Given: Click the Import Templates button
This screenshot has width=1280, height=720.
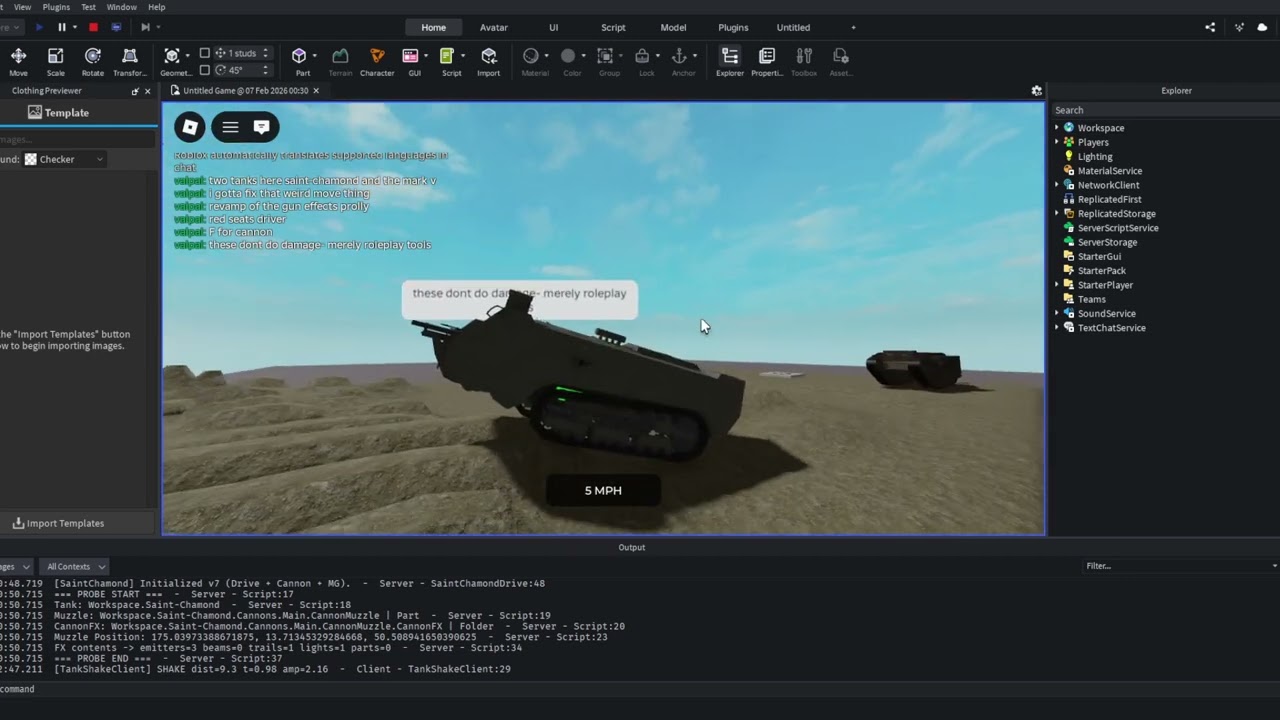Looking at the screenshot, I should tap(58, 523).
